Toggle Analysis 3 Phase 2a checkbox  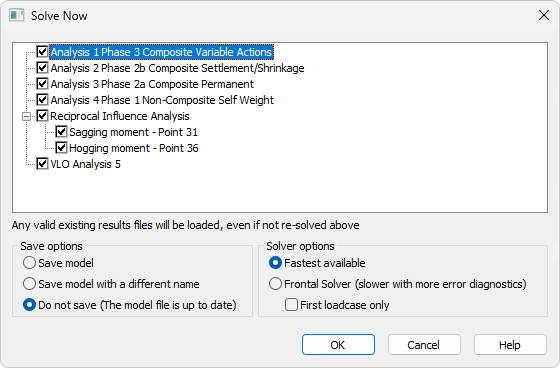point(42,84)
